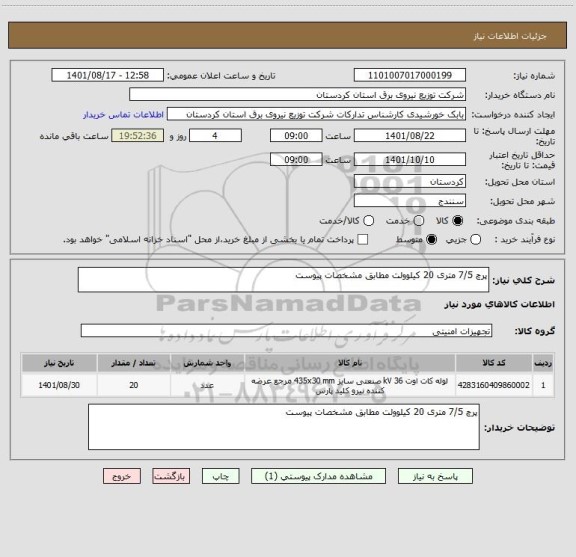The image size is (576, 557).
Task: Select the جزیی purchase type radio
Action: point(475,240)
